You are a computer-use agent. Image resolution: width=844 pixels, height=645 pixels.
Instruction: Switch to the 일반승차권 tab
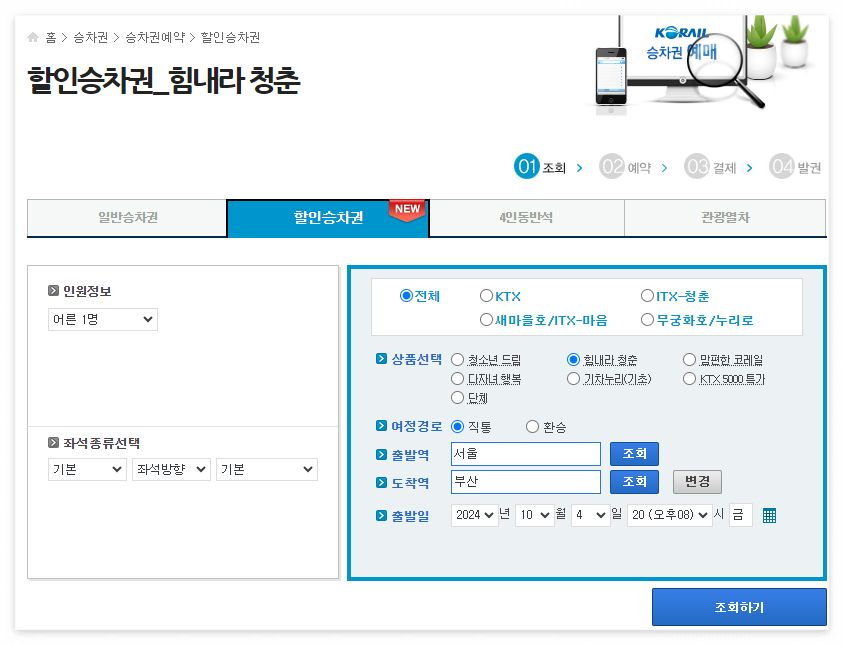coord(127,217)
